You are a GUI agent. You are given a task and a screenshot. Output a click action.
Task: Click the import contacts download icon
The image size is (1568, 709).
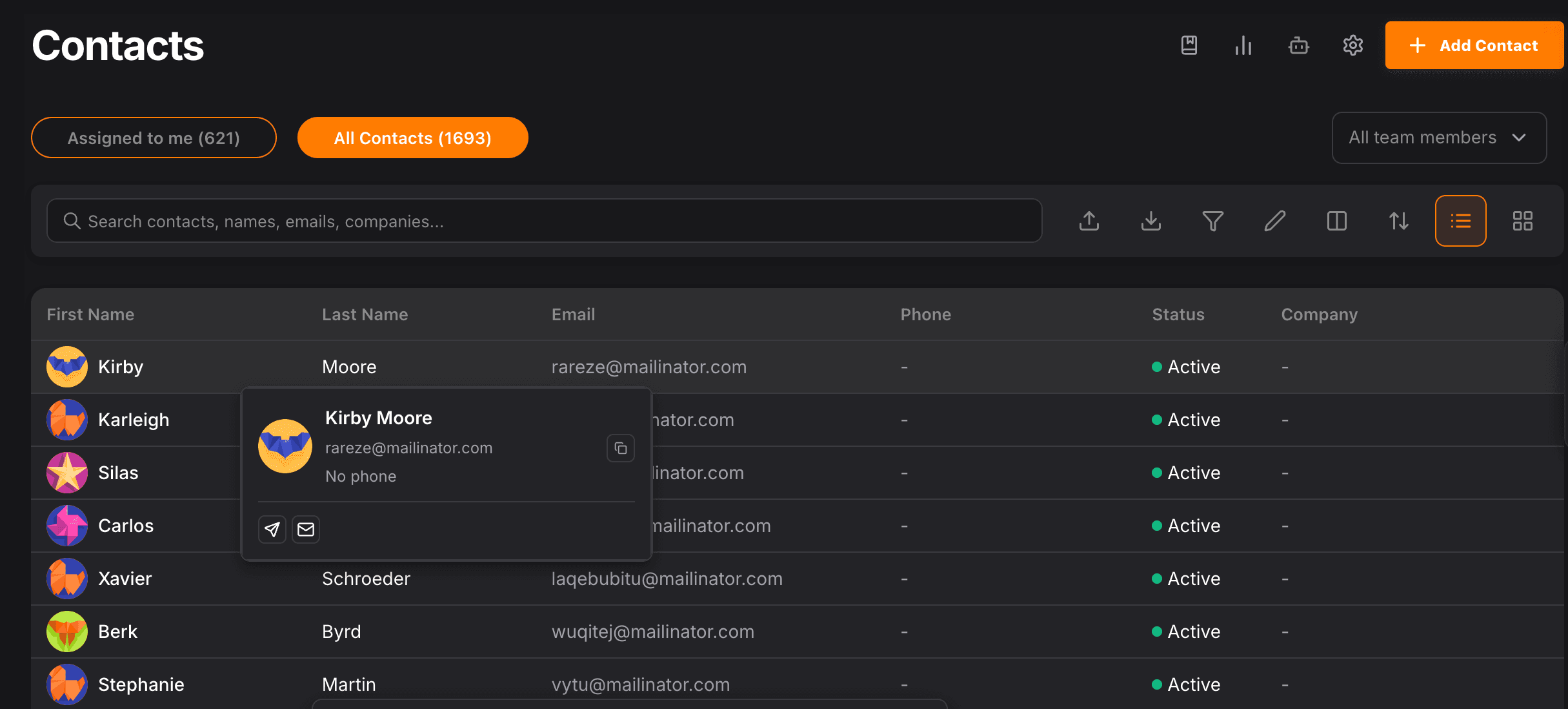(x=1151, y=220)
